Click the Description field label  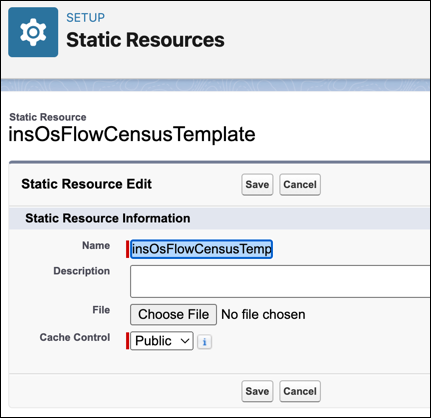click(x=82, y=271)
